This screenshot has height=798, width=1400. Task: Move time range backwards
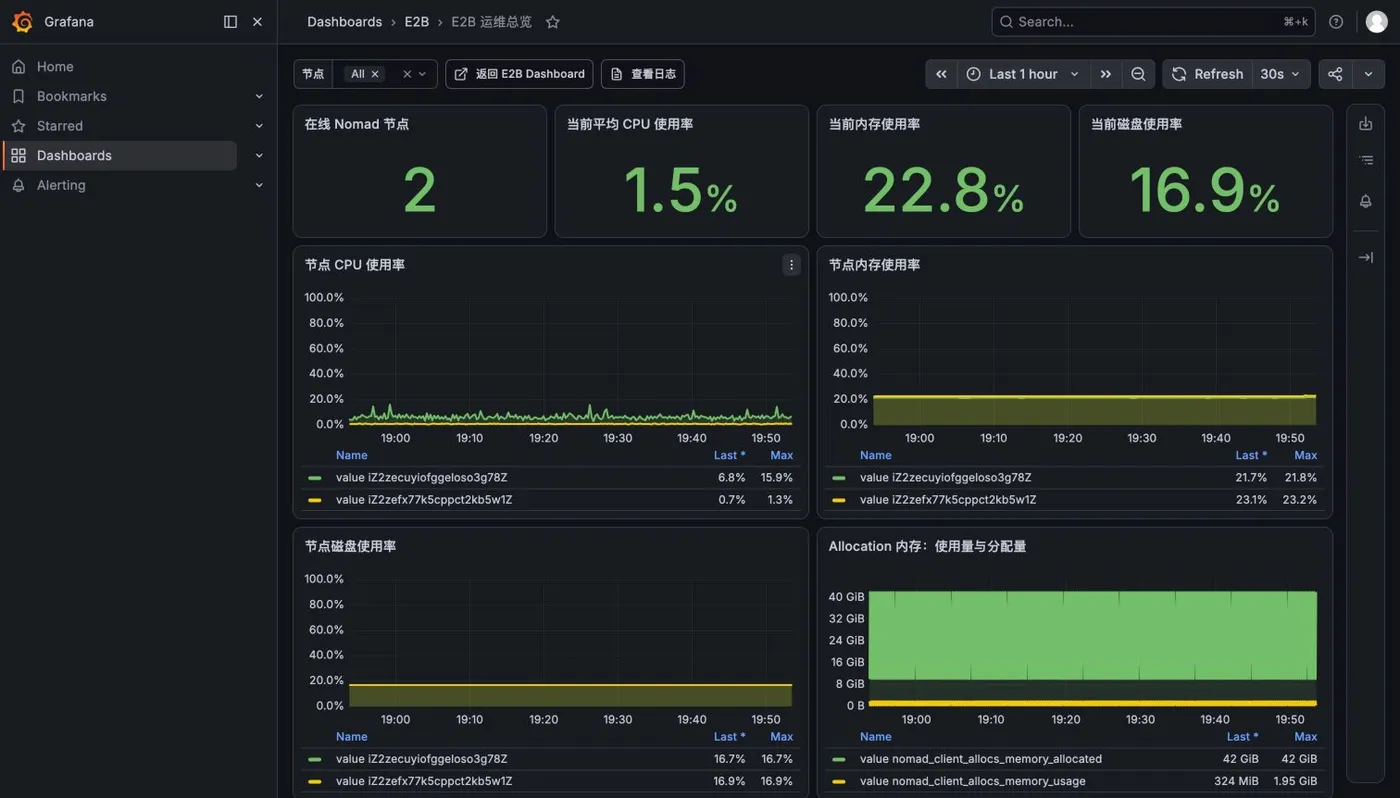941,74
